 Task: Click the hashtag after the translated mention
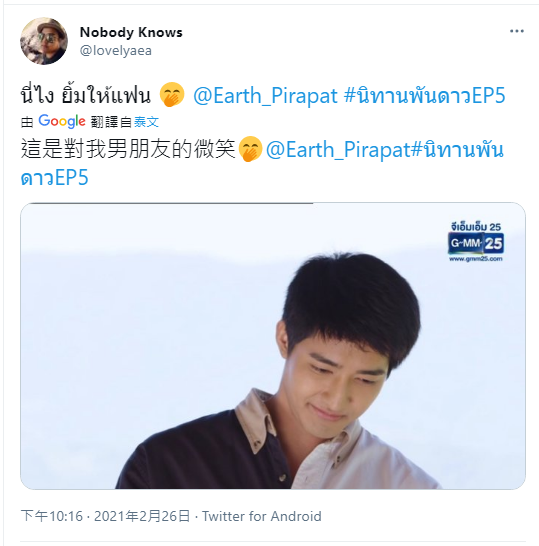coord(457,150)
